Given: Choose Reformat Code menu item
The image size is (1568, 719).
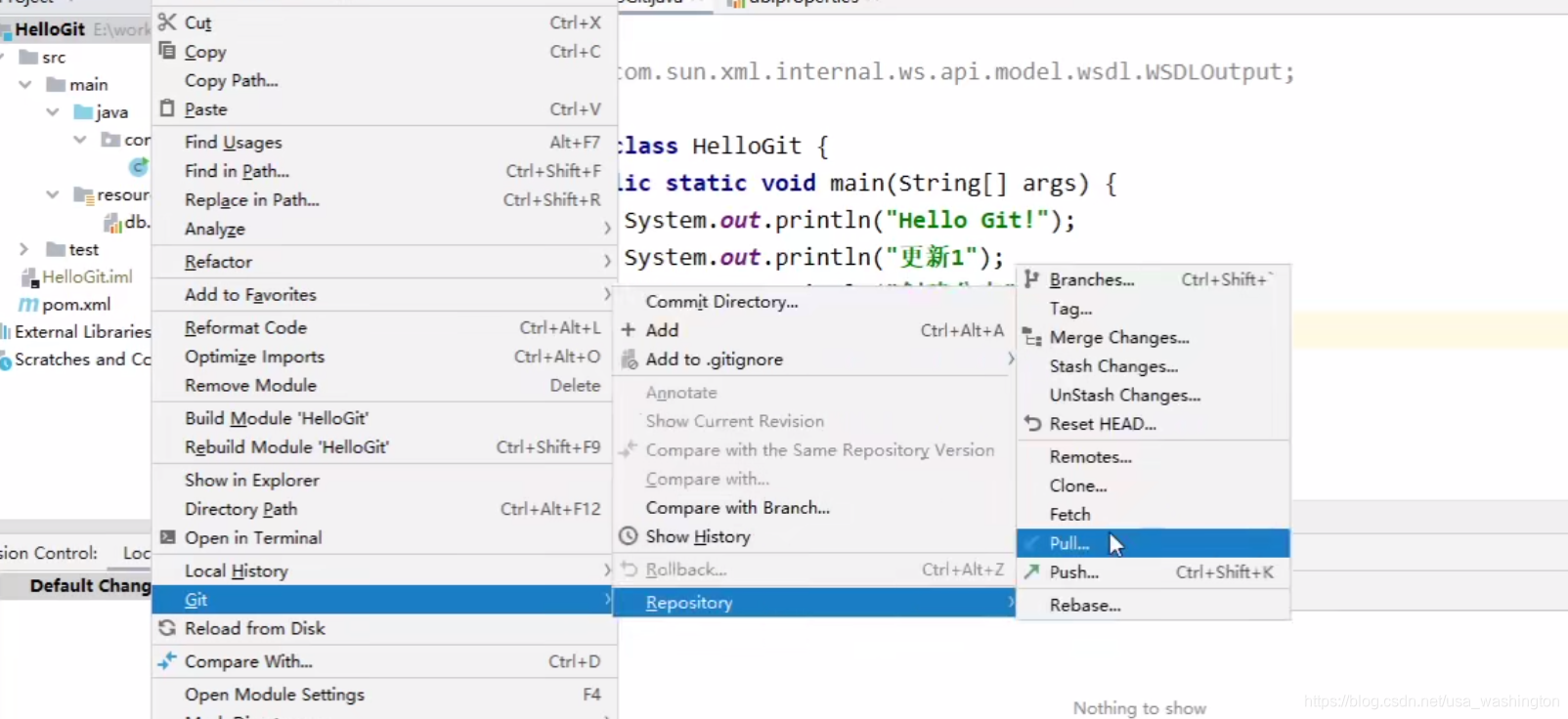Looking at the screenshot, I should pyautogui.click(x=384, y=328).
